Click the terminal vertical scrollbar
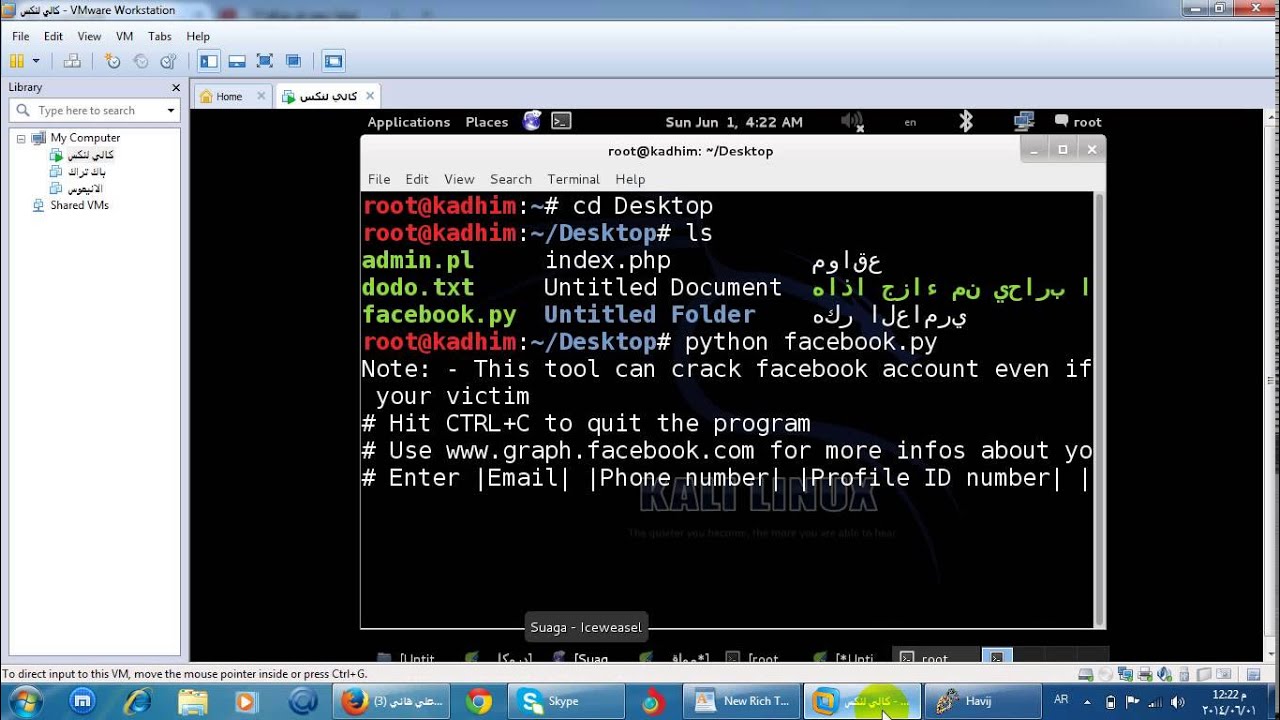Screen dimensions: 1280x720 (1098, 409)
